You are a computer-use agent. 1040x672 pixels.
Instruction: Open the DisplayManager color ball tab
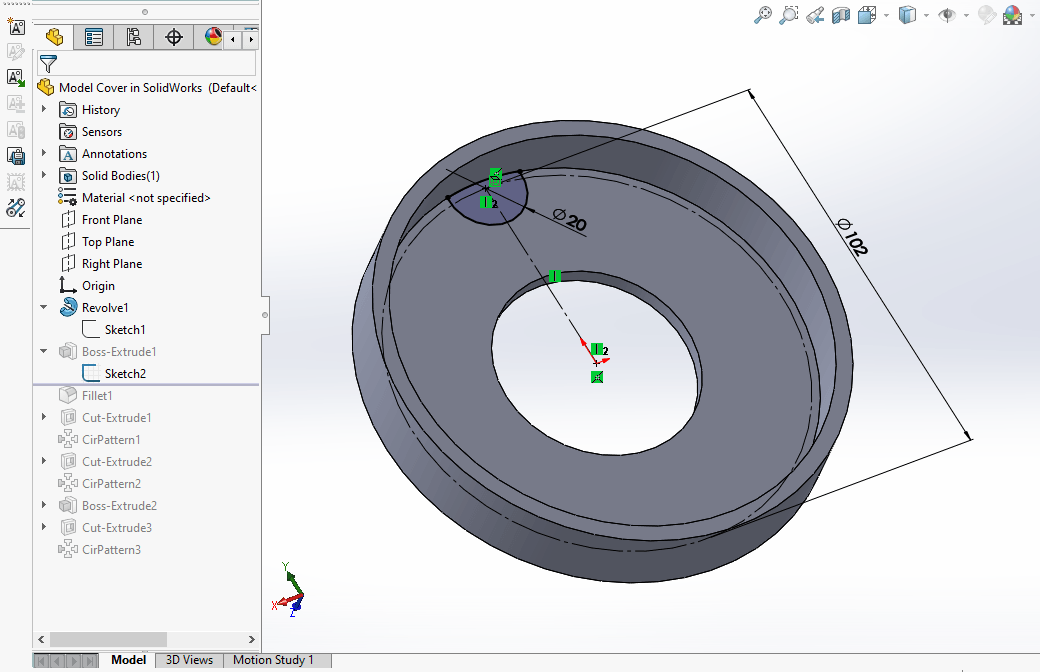click(x=212, y=38)
